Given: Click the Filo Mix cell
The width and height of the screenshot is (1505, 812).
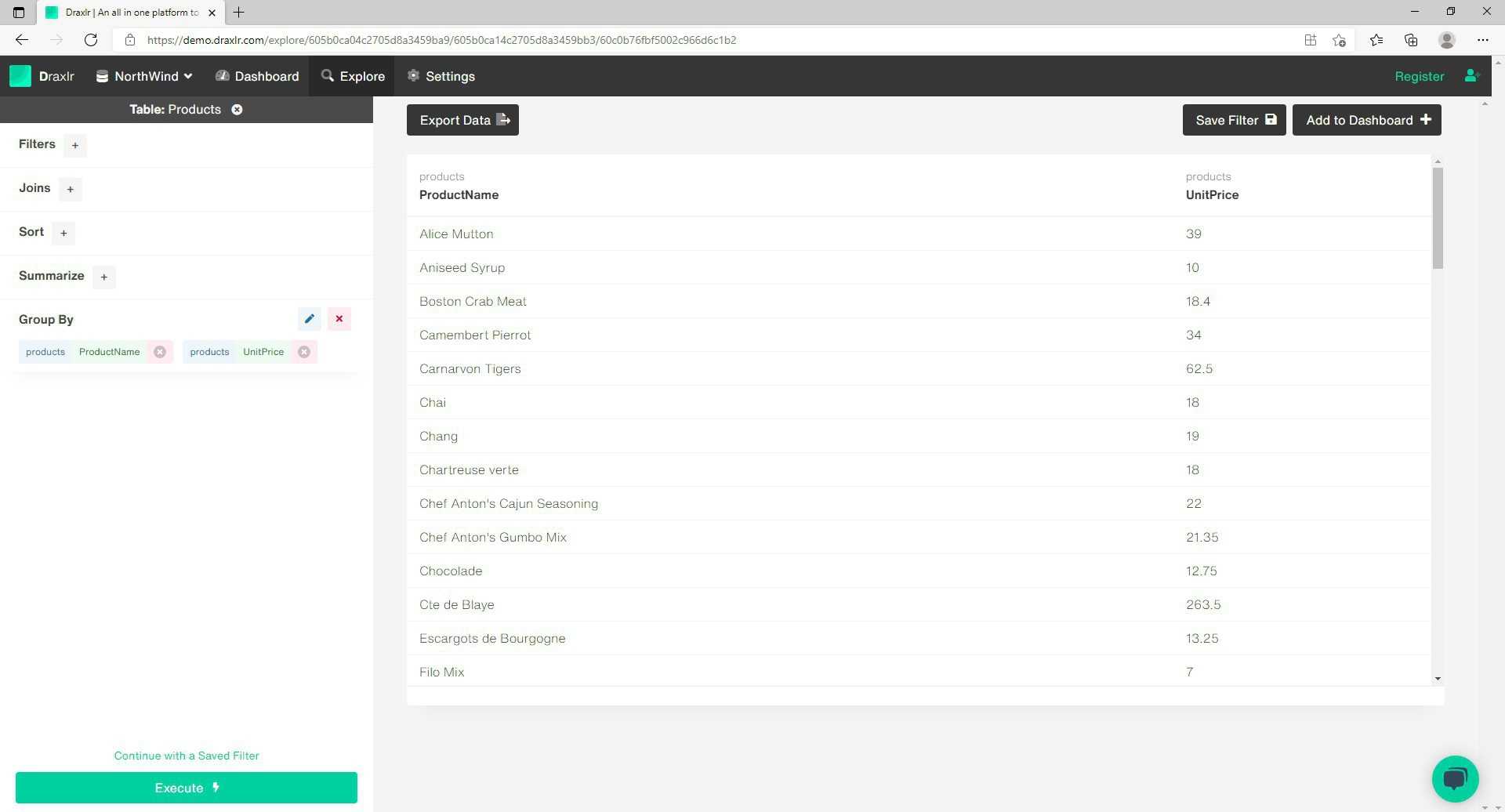Looking at the screenshot, I should [x=441, y=672].
